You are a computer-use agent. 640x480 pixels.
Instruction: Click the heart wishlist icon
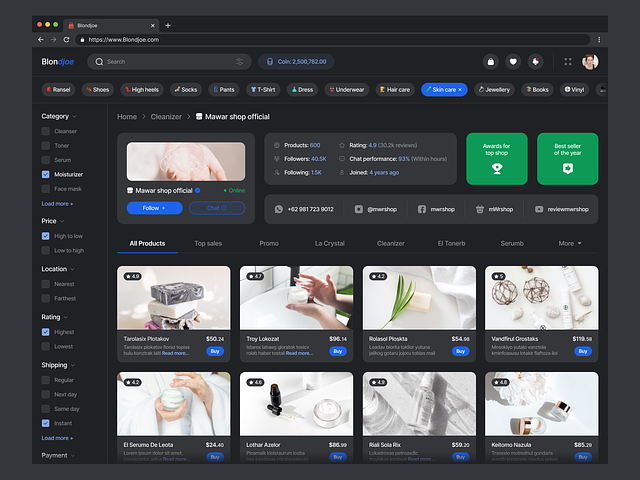(513, 61)
